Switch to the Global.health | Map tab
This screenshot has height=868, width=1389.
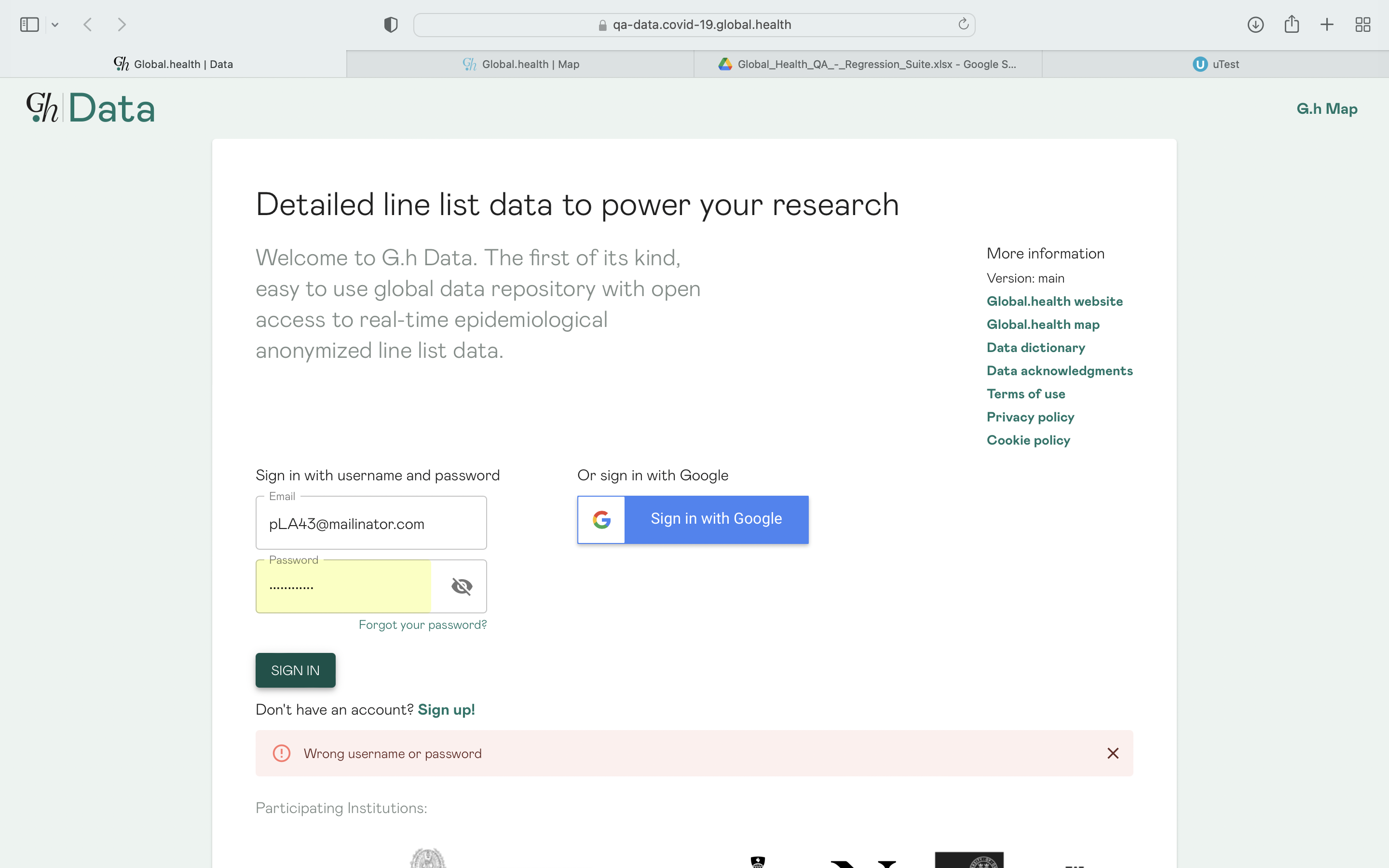point(520,64)
